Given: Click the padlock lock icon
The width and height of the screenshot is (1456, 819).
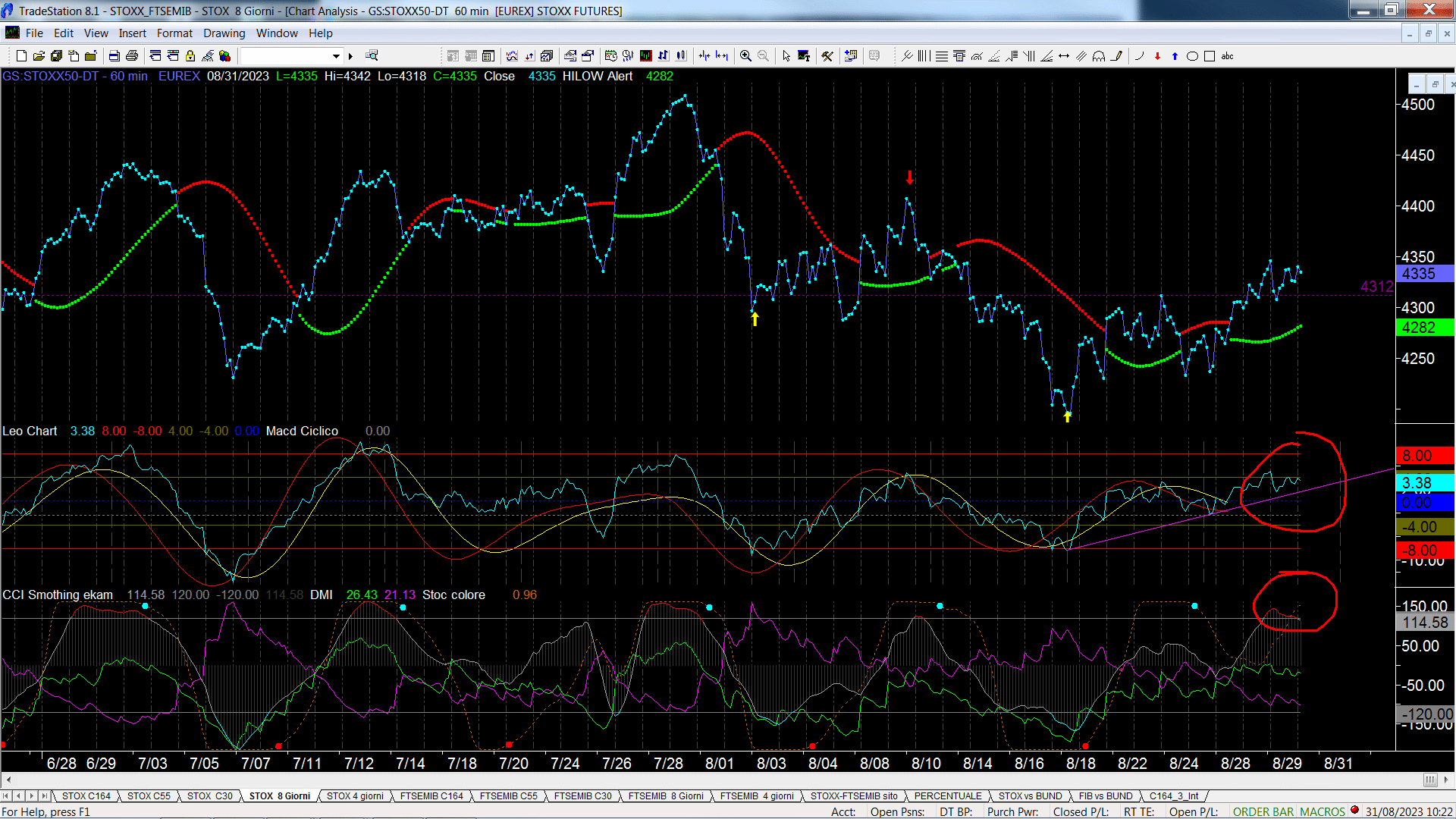Looking at the screenshot, I should click(190, 56).
